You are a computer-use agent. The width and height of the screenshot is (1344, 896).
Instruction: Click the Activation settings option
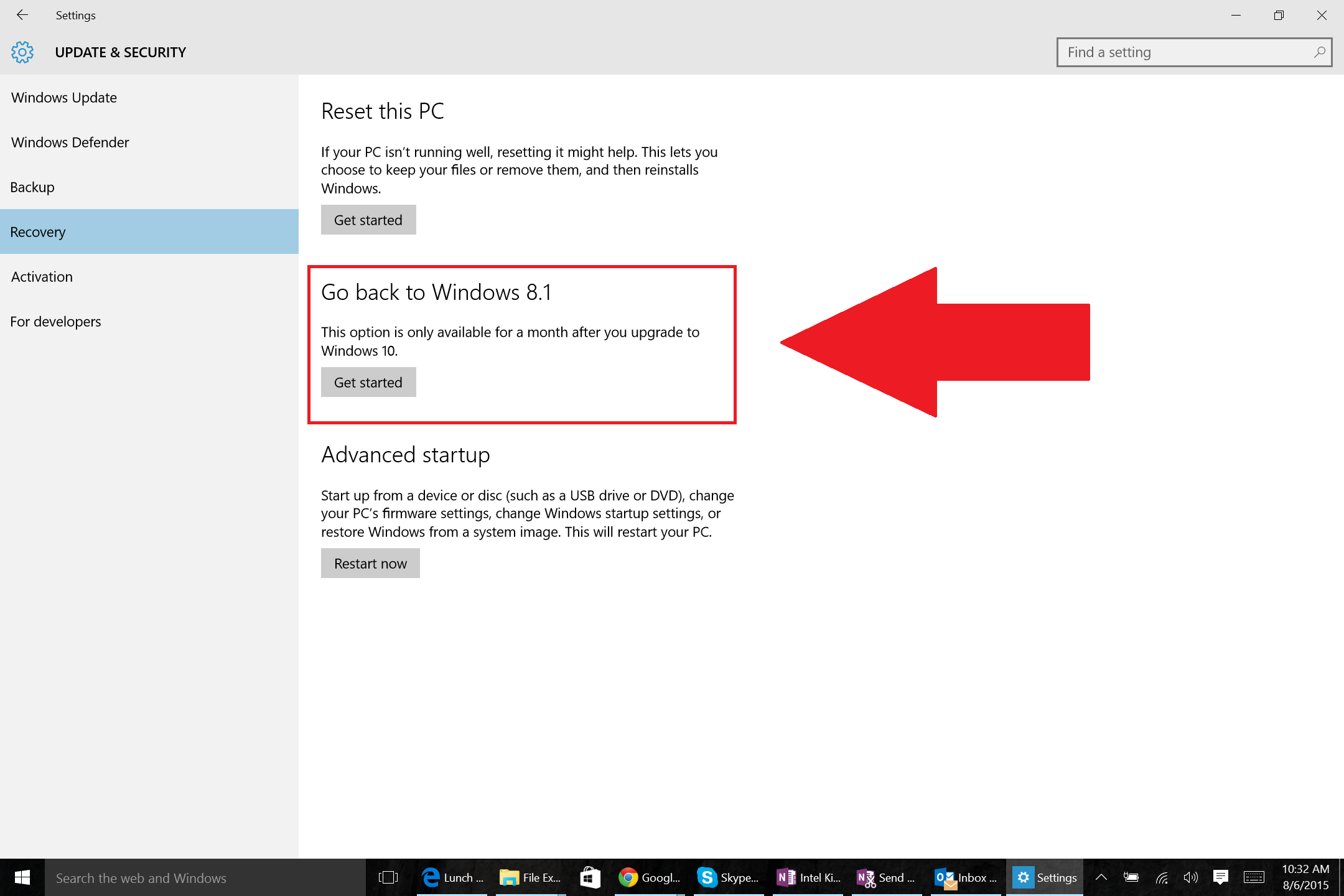pos(41,276)
